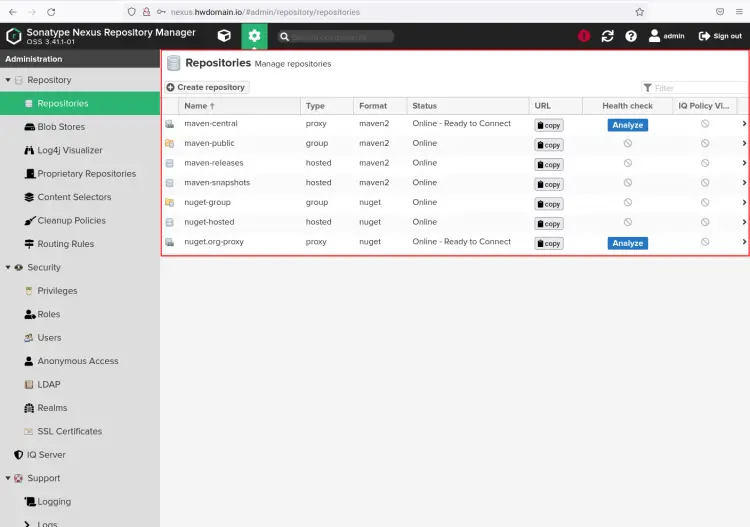The height and width of the screenshot is (527, 750).
Task: Copy URL for maven-snapshots
Action: 549,184
